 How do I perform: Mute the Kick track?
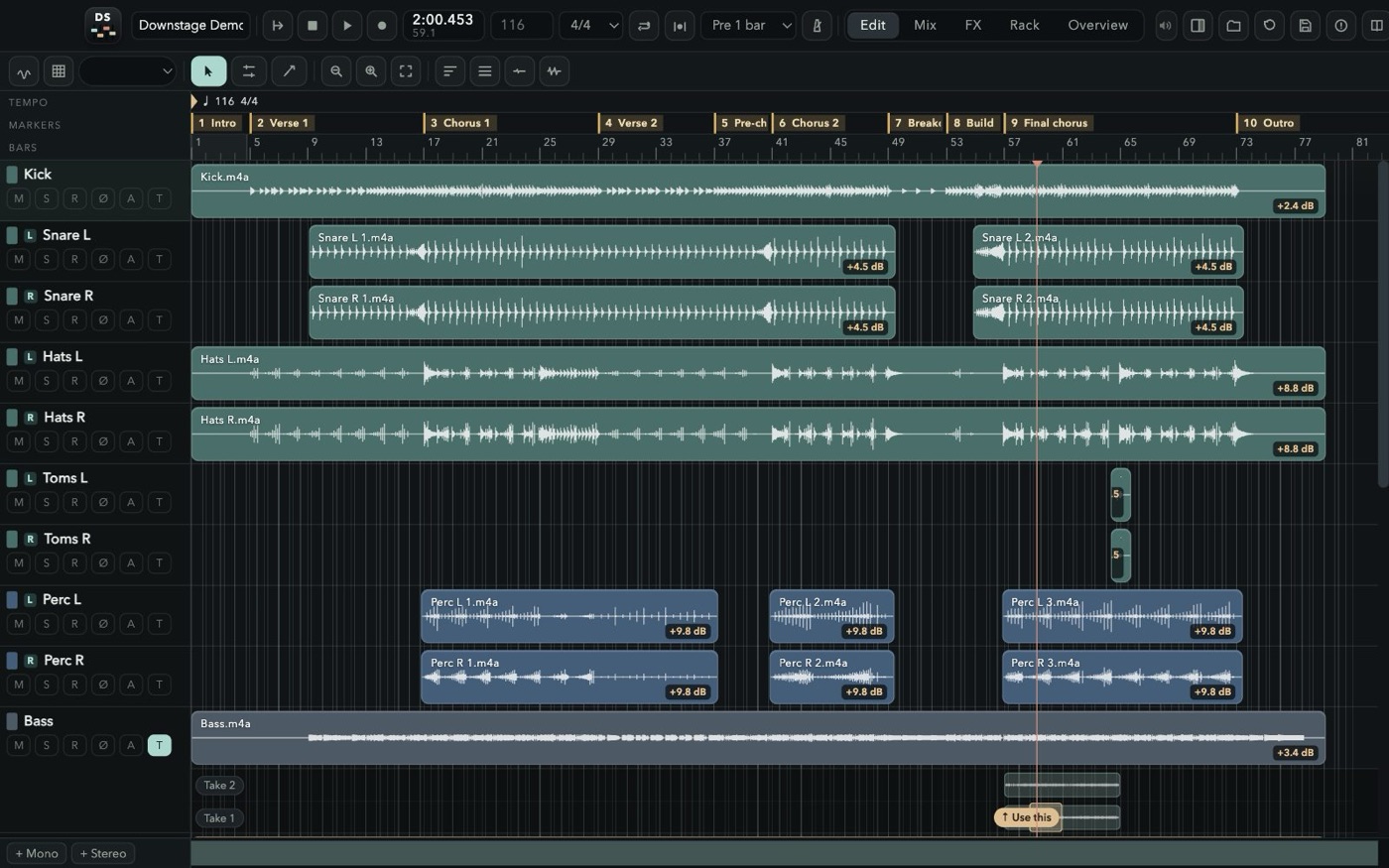coord(18,198)
